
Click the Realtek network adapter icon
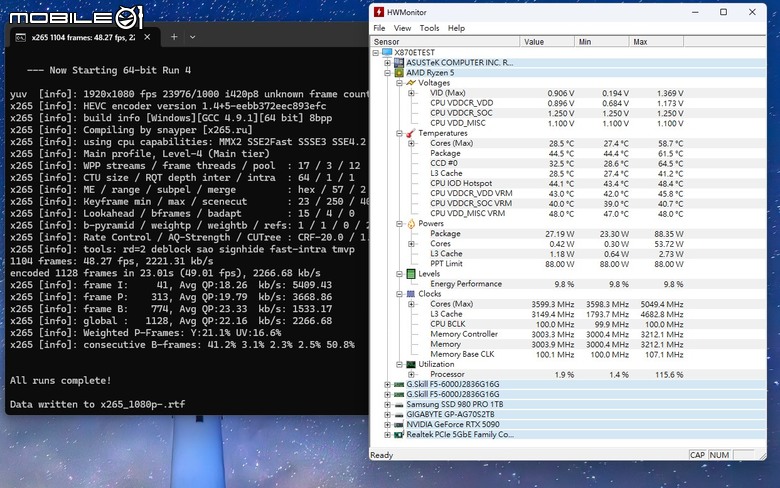(399, 435)
